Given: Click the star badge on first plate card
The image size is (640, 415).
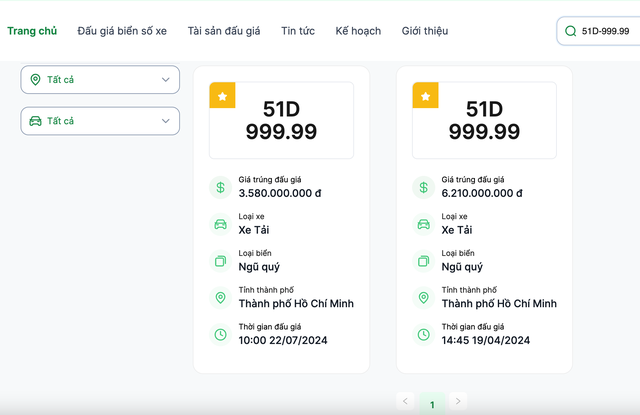Looking at the screenshot, I should (222, 95).
